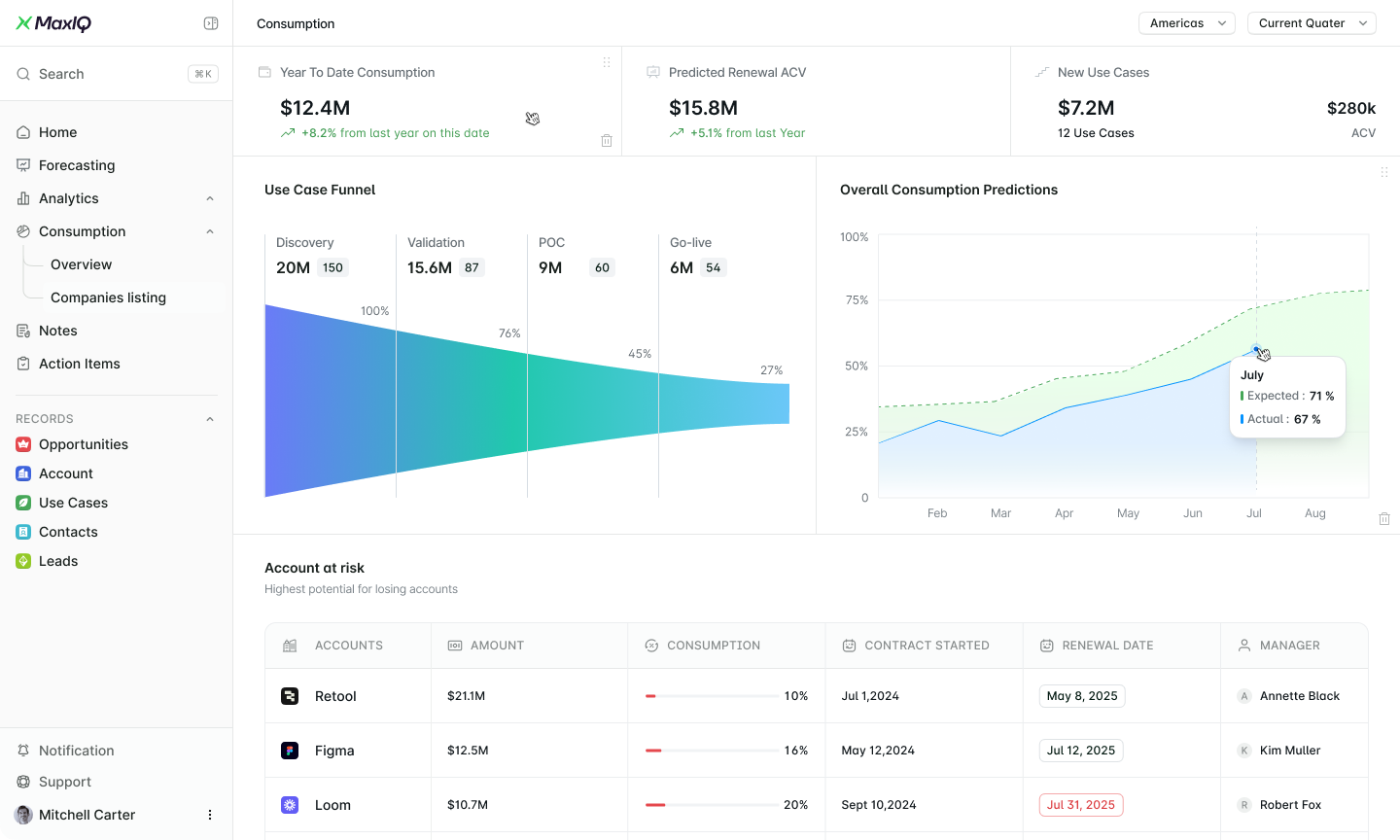Screen dimensions: 1400x840
Task: Switch to Companies listing
Action: (x=108, y=297)
